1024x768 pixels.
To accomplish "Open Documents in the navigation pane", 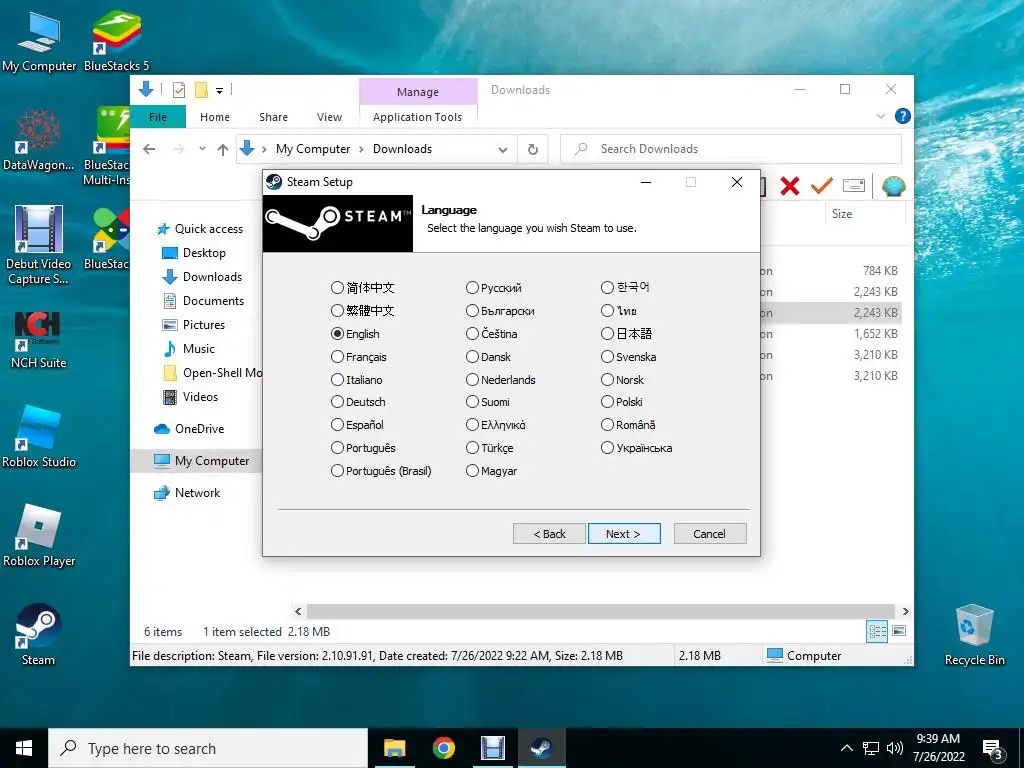I will [x=204, y=300].
